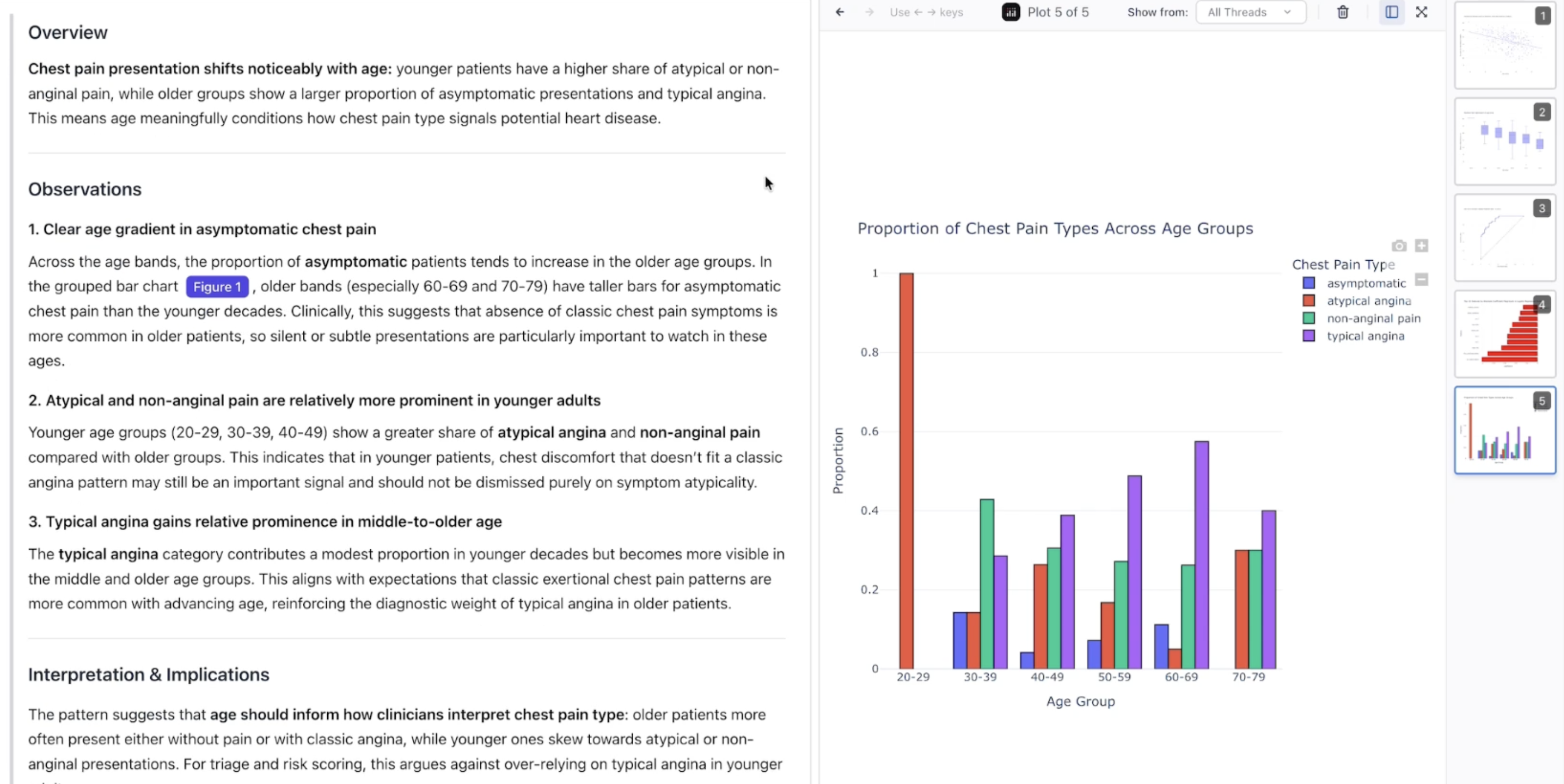Open the trash icon to delete the plot

coord(1342,12)
